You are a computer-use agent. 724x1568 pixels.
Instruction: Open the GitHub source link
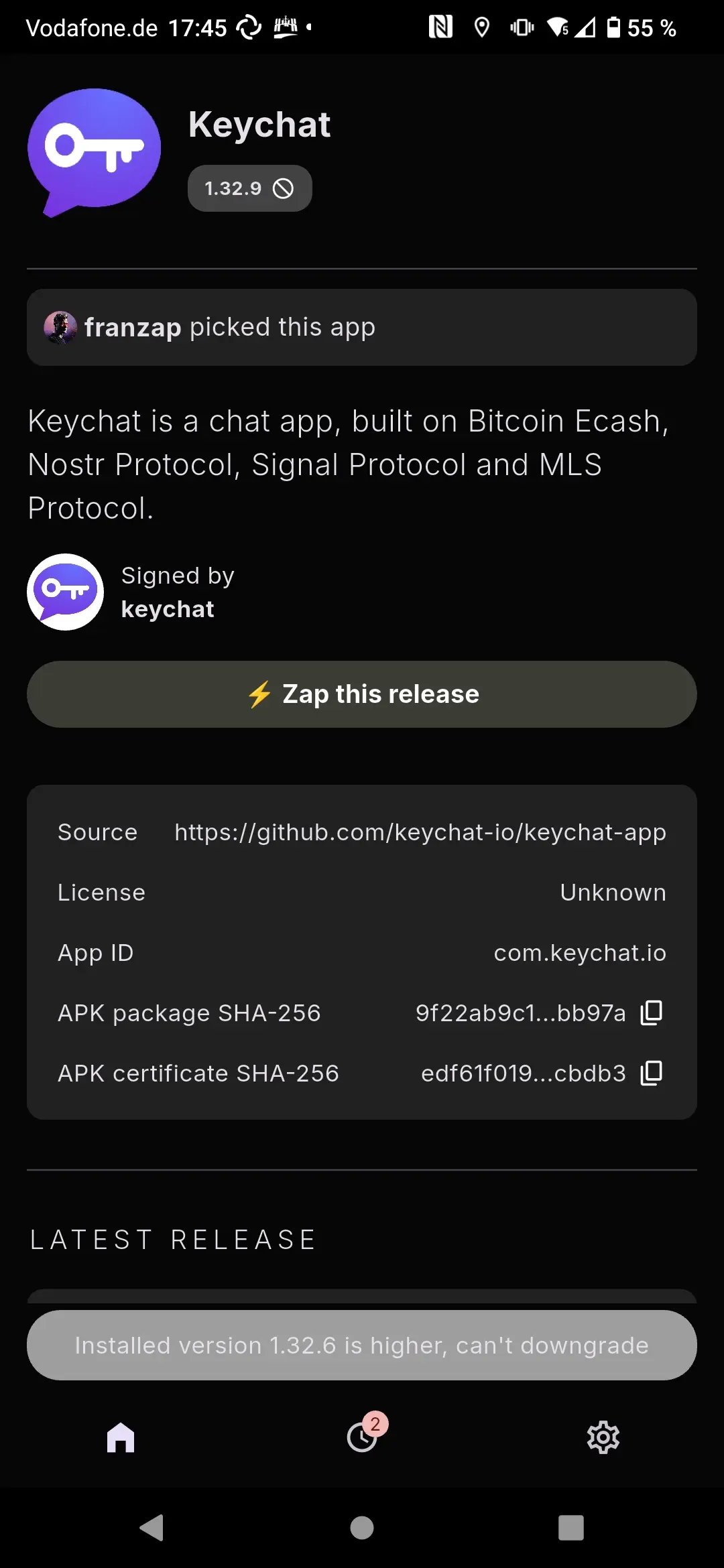(420, 832)
